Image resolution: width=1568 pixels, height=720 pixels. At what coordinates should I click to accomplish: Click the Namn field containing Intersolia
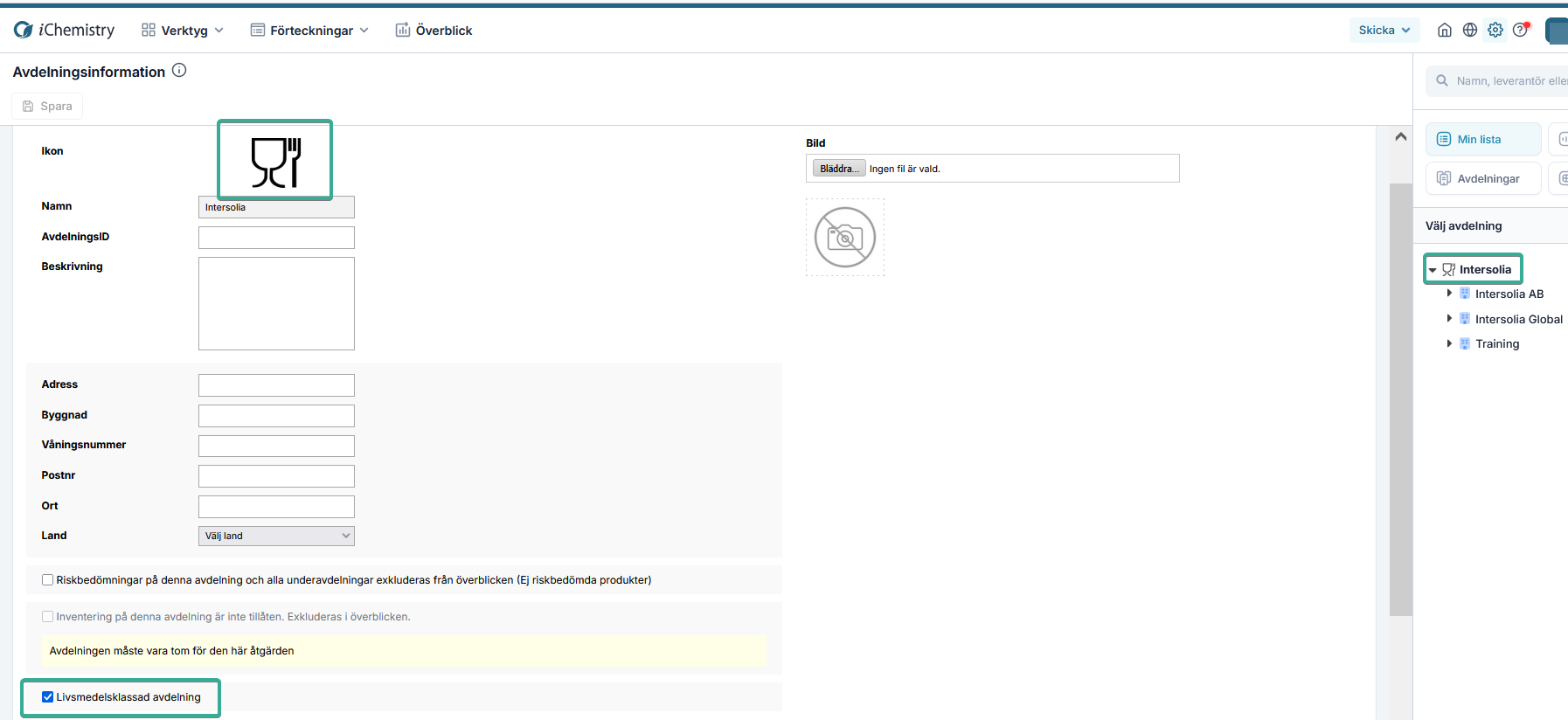276,207
